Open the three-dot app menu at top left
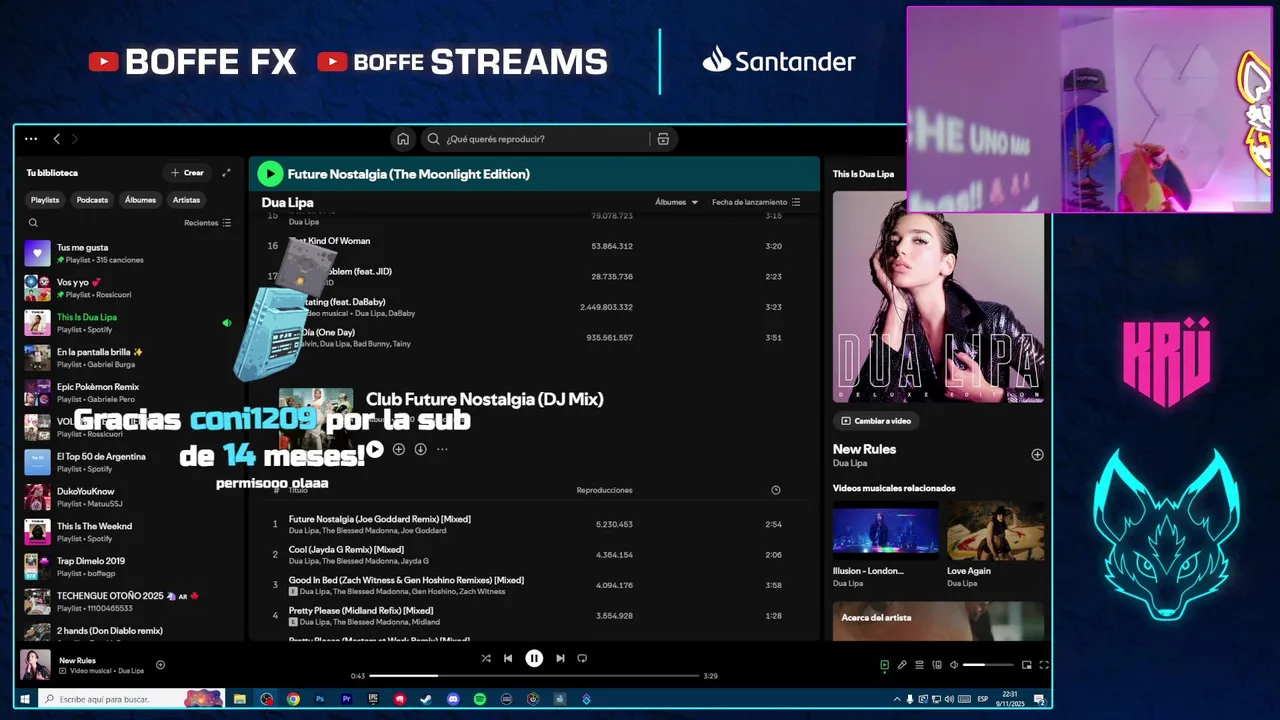Screen dimensions: 1280x720 [x=31, y=139]
